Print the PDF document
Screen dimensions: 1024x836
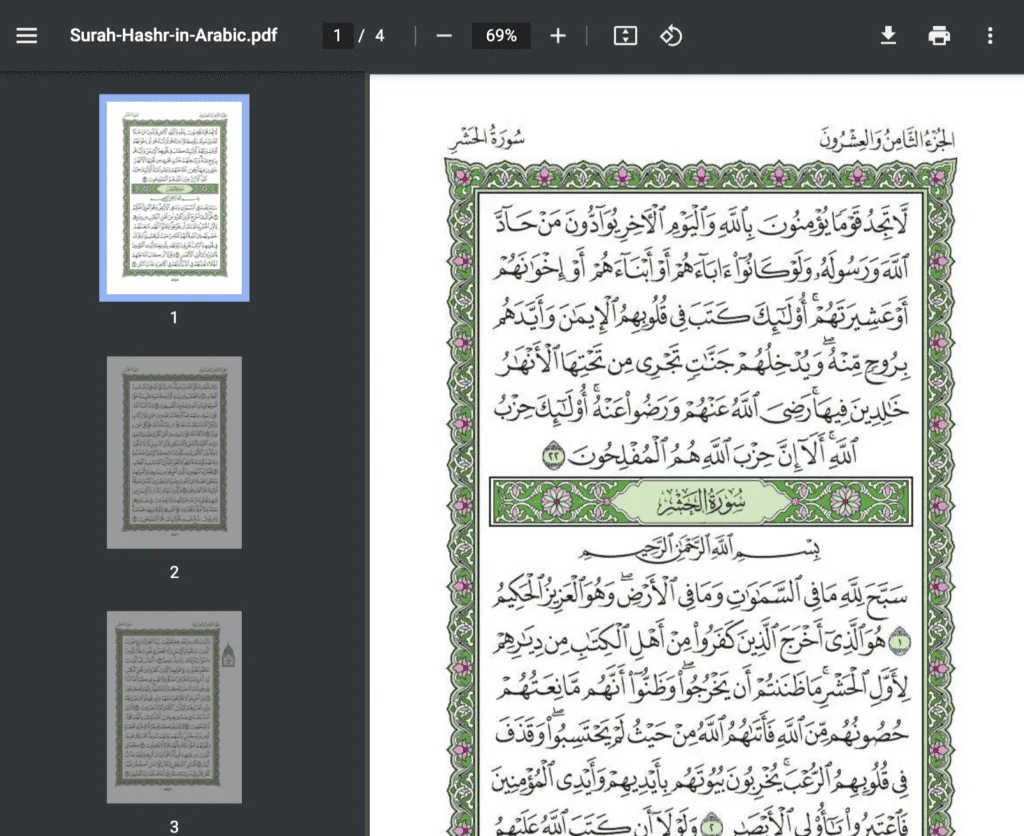click(939, 35)
